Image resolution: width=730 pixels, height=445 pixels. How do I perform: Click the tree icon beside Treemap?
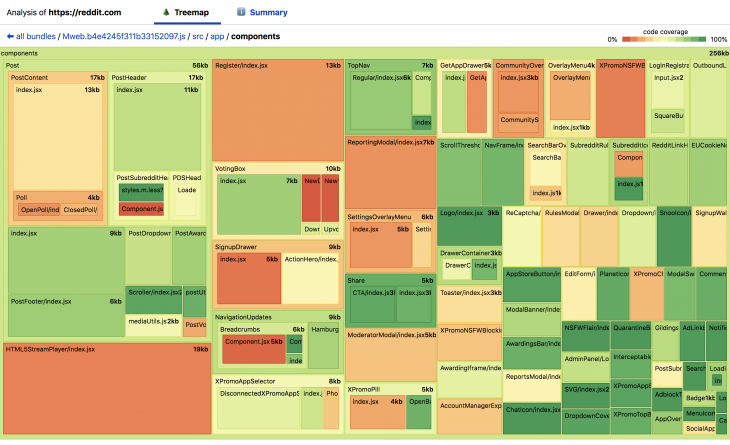[166, 12]
